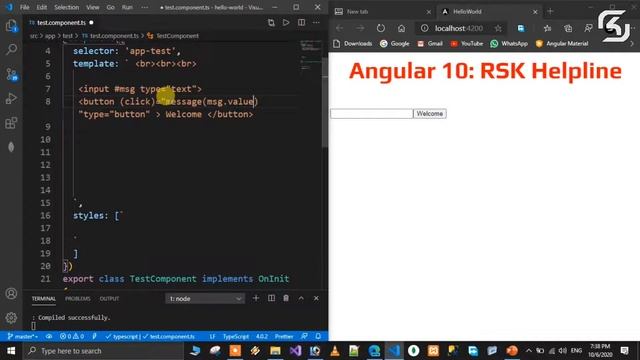Viewport: 640px width, 360px height.
Task: Select terminal instance dropdown '1: node'
Action: coord(205,299)
